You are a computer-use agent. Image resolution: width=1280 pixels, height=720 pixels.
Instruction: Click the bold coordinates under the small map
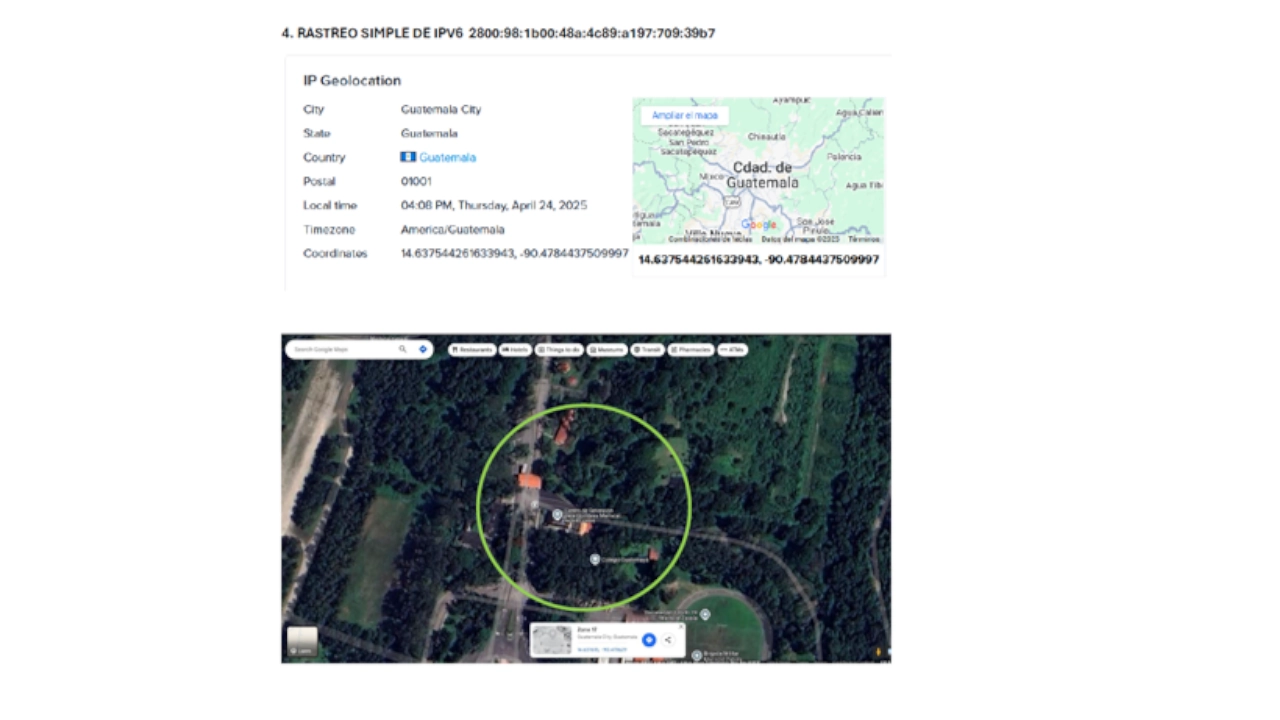coord(759,259)
